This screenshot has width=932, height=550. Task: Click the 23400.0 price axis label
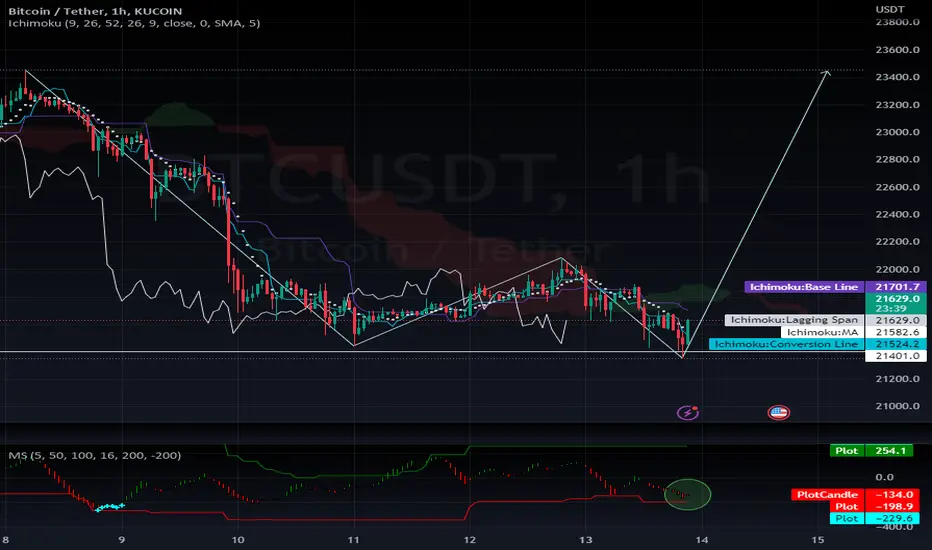click(x=898, y=77)
